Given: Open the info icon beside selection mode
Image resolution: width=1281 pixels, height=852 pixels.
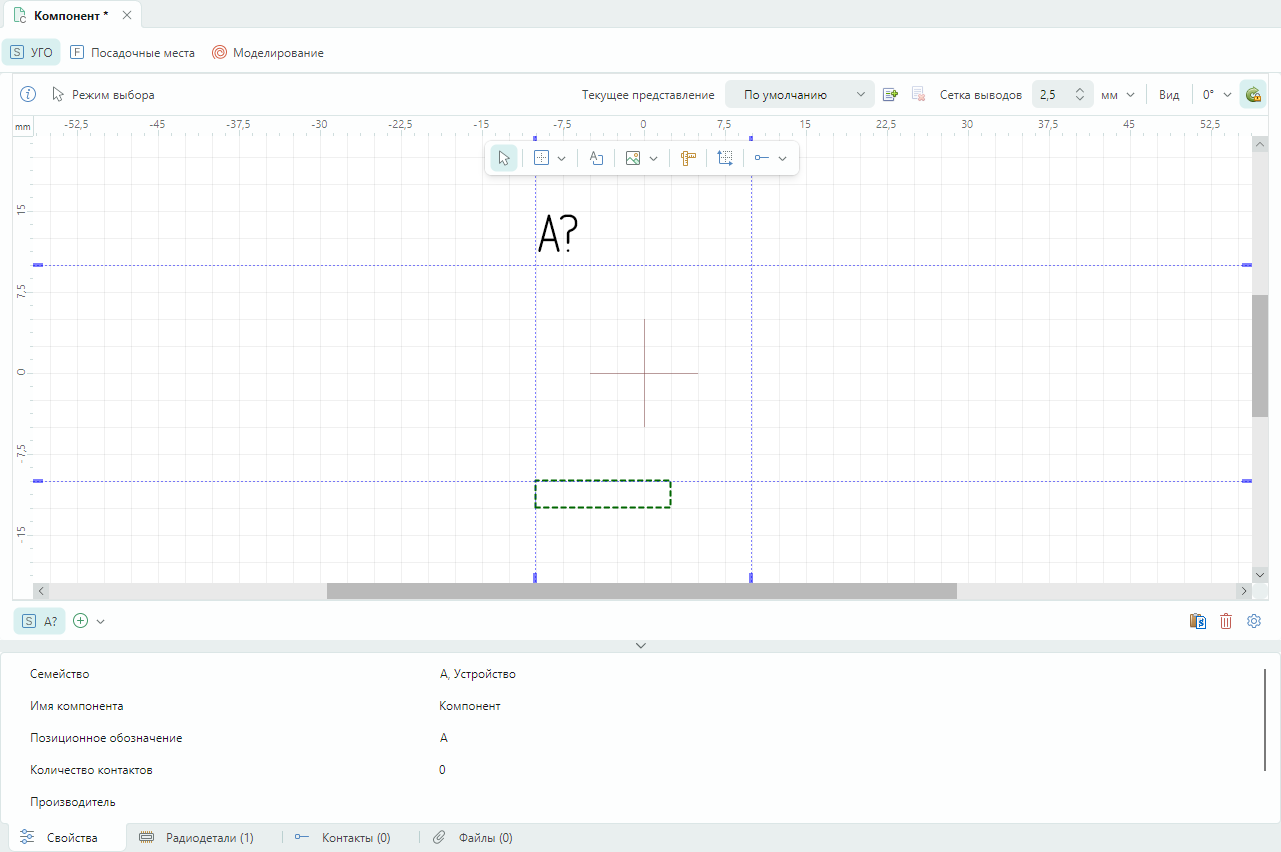Looking at the screenshot, I should coord(28,94).
